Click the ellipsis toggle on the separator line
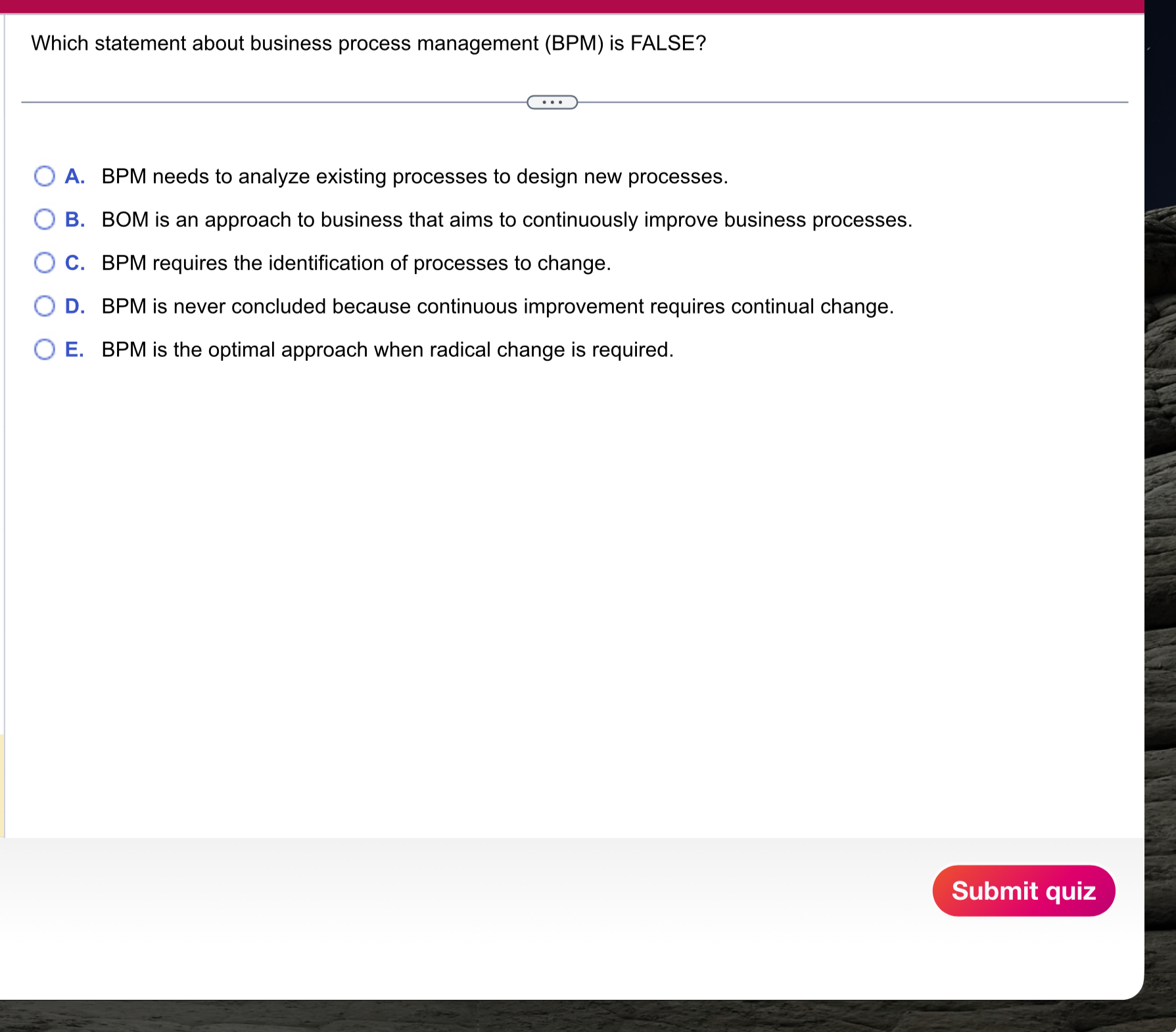 tap(551, 102)
